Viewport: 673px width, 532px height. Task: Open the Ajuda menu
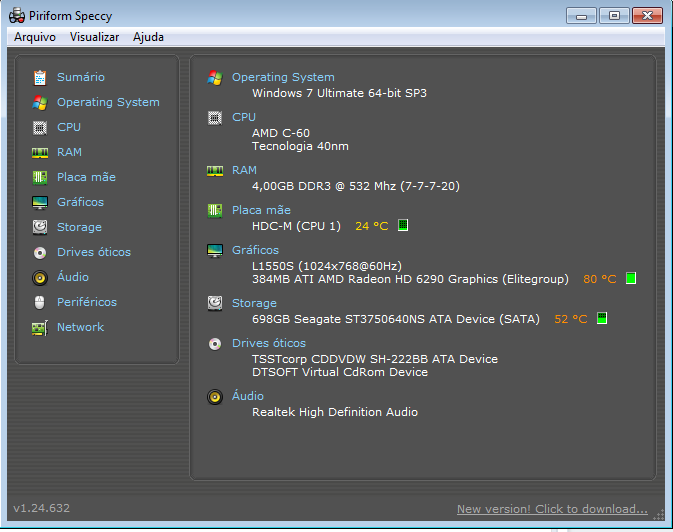(148, 37)
